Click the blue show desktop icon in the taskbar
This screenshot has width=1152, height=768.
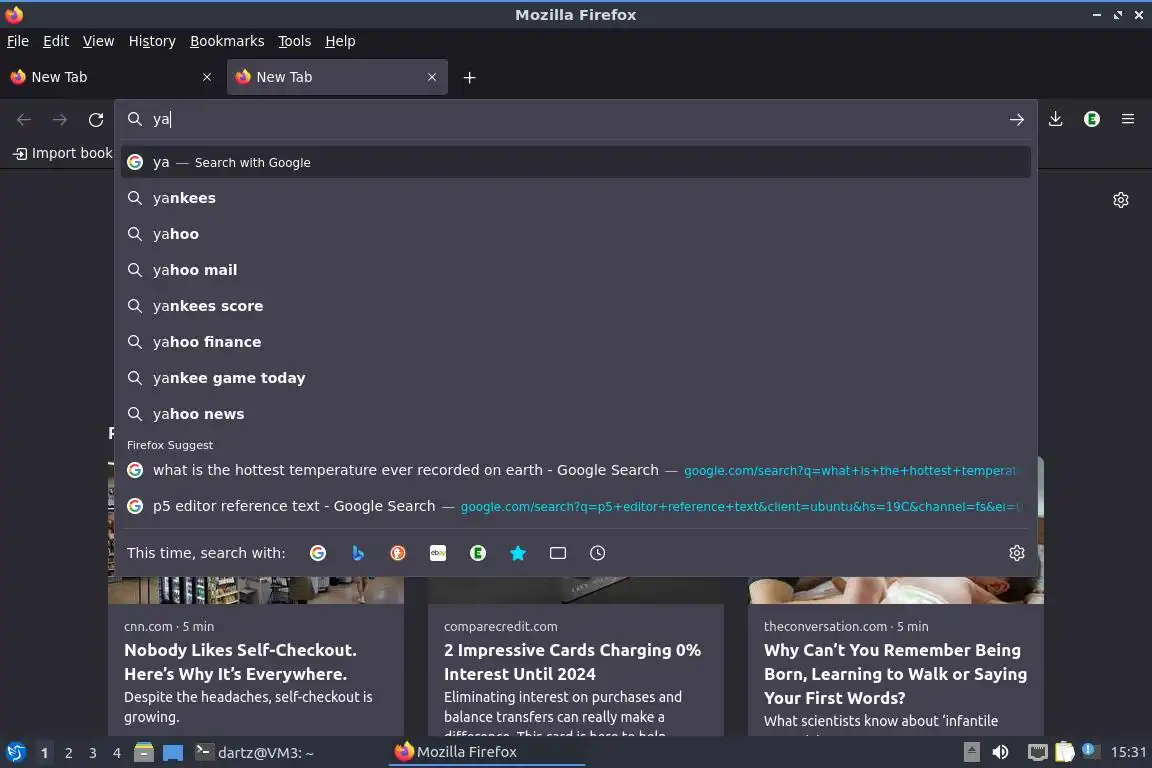(x=173, y=753)
